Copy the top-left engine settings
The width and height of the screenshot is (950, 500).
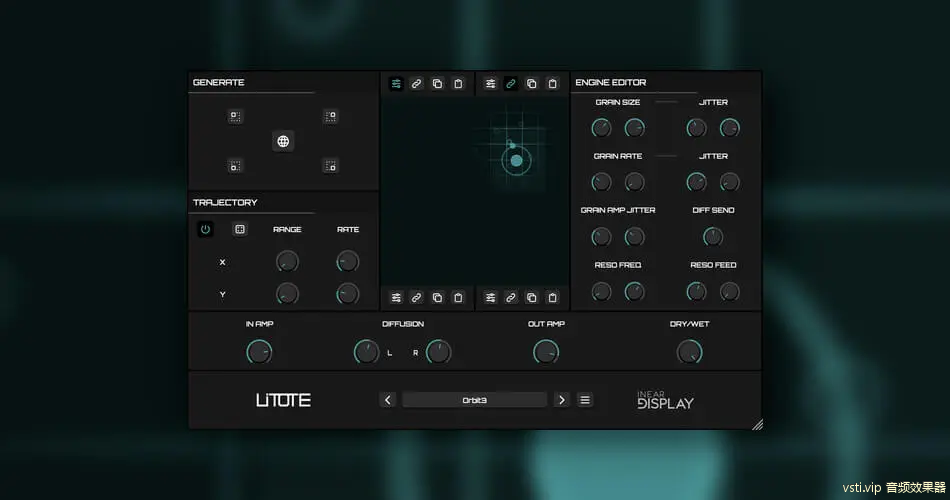pyautogui.click(x=437, y=84)
